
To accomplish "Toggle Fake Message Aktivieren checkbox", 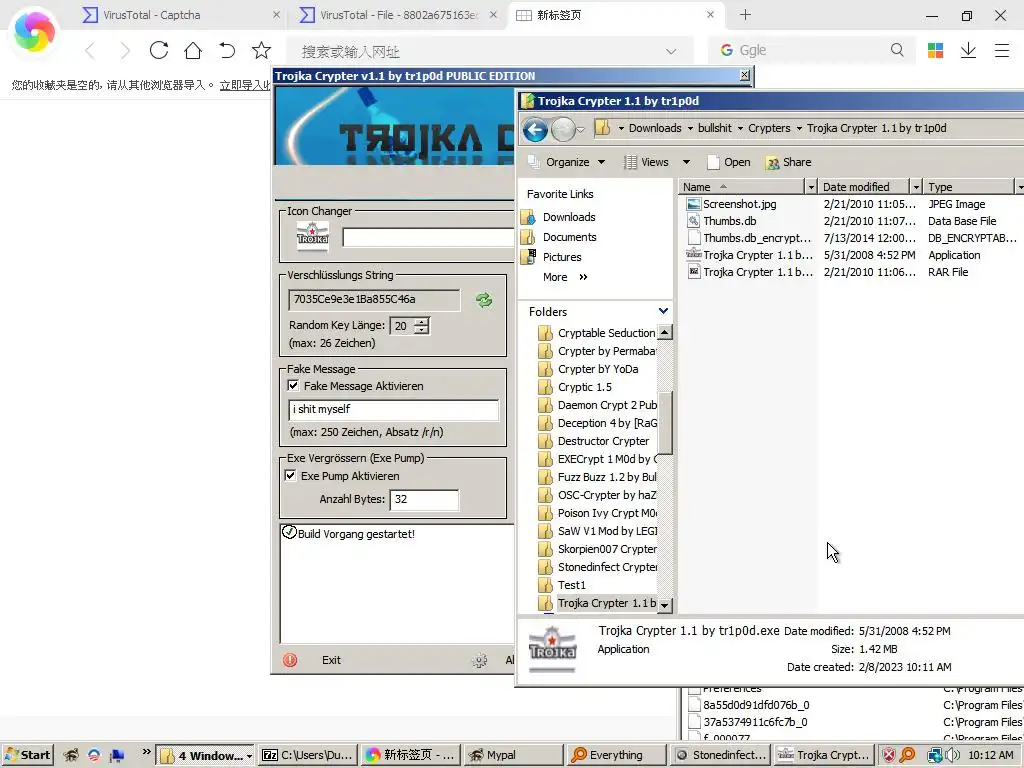I will tap(293, 385).
